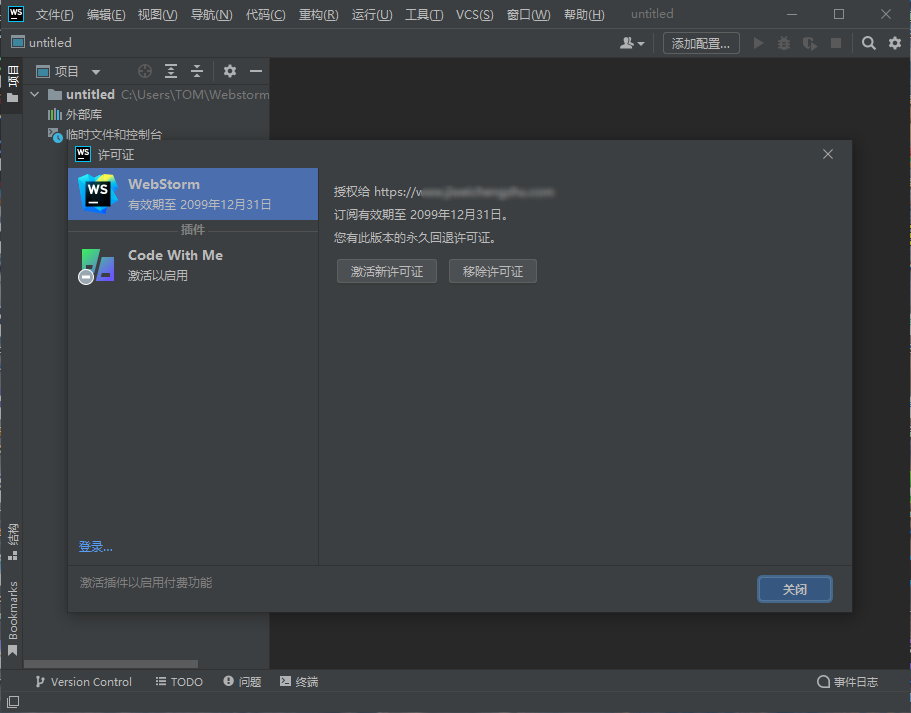Open the 事件日志 panel

[x=847, y=682]
